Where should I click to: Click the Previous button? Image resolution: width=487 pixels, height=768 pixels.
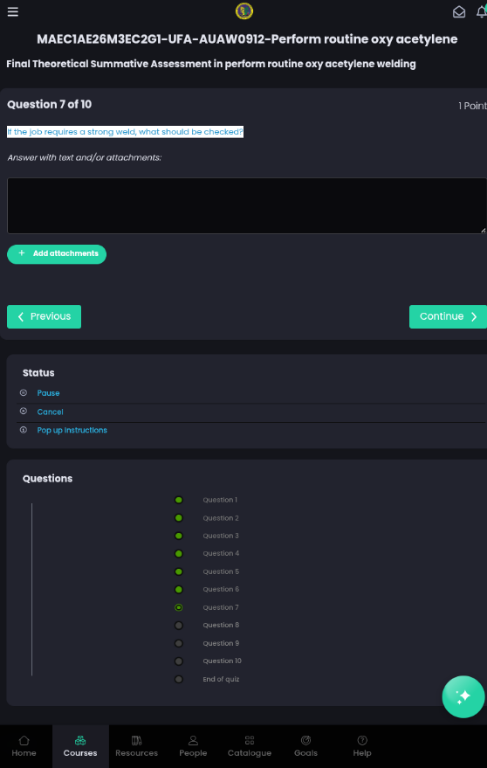[44, 316]
